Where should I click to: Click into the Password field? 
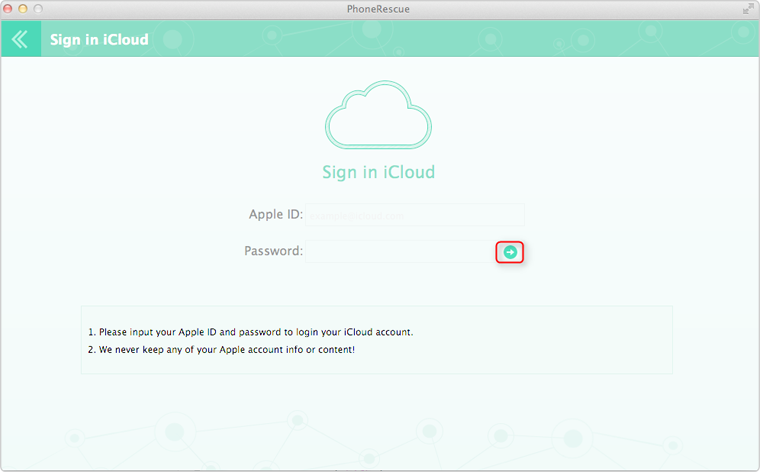coord(400,252)
